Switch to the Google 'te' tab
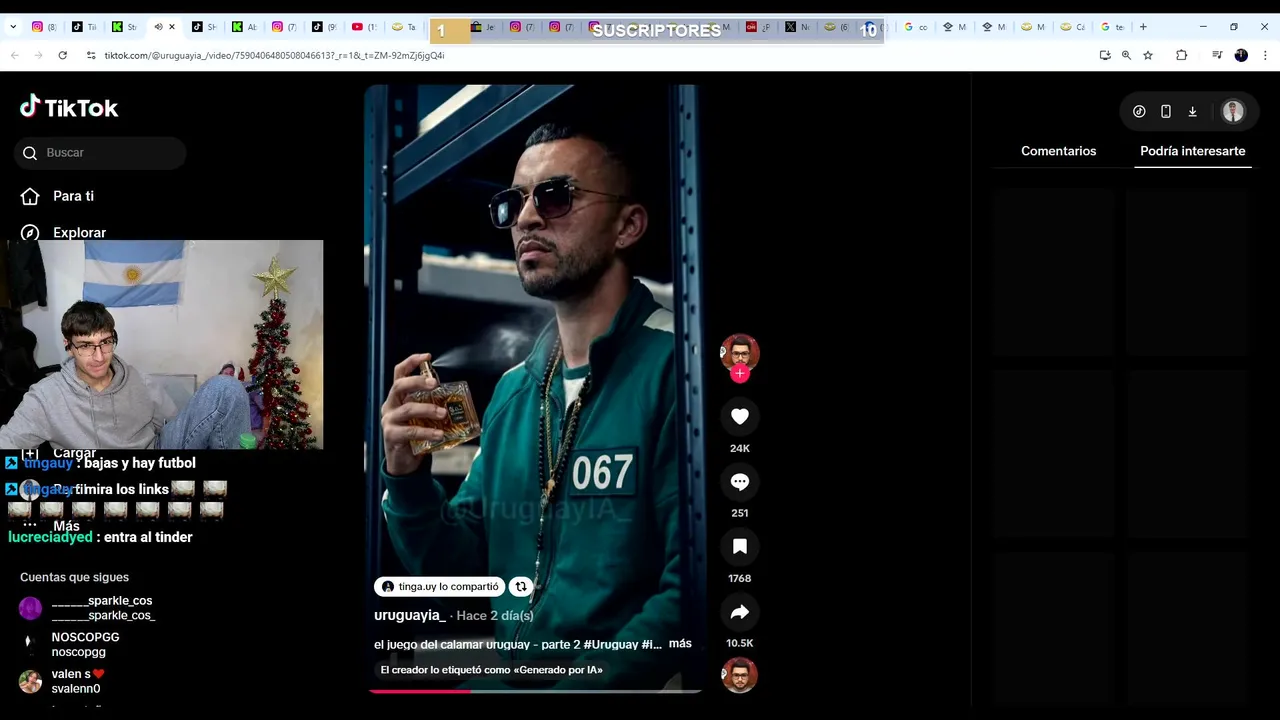 pyautogui.click(x=1113, y=27)
